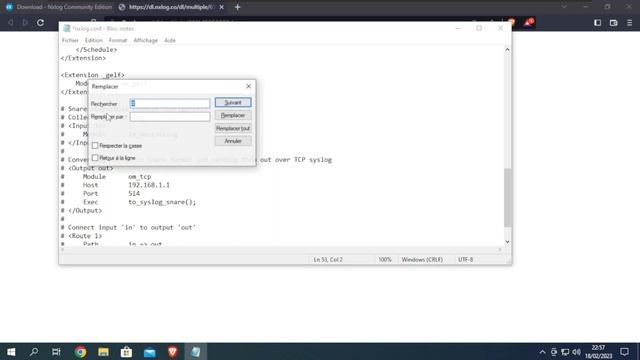Viewport: 640px width, 360px height.
Task: Click the "514" port value
Action: coord(134,193)
